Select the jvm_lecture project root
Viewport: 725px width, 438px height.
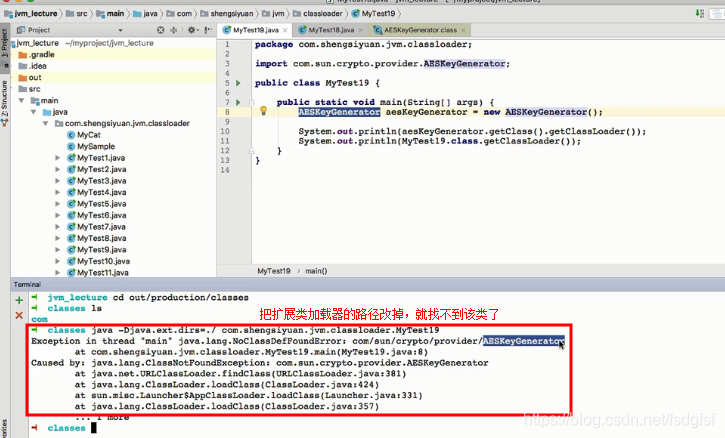[37, 43]
